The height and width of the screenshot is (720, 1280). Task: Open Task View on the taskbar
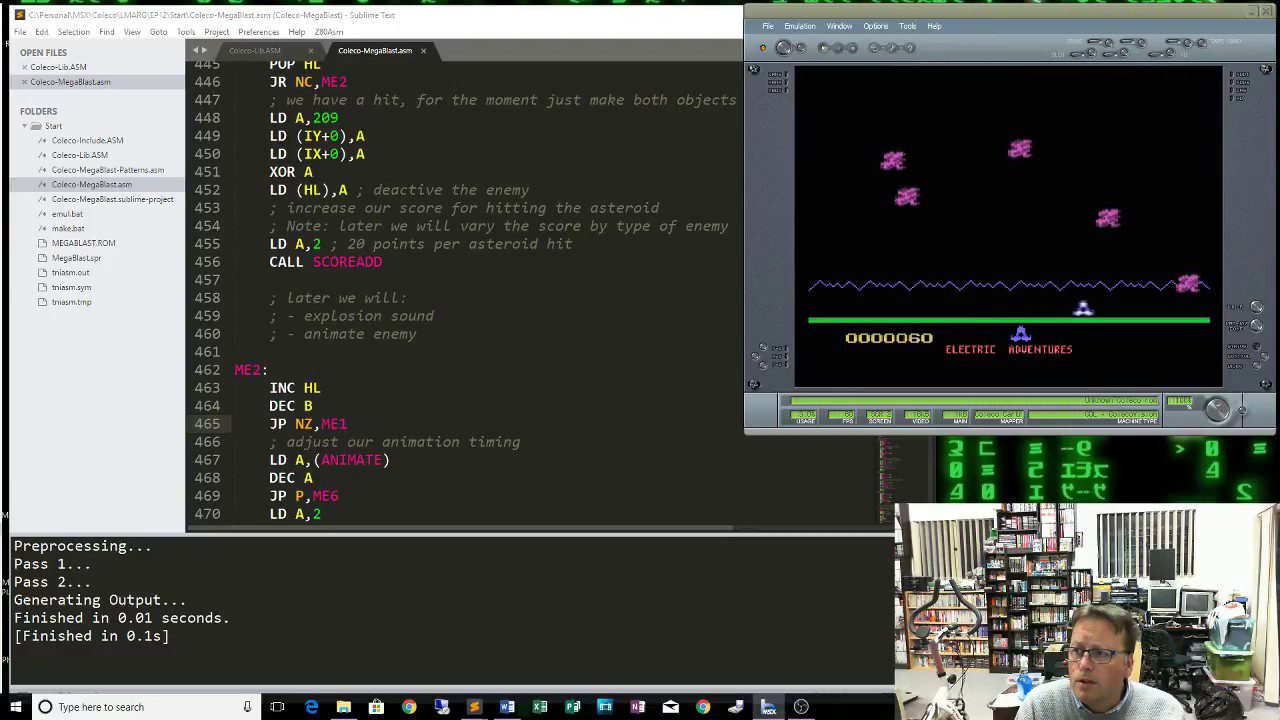click(277, 707)
